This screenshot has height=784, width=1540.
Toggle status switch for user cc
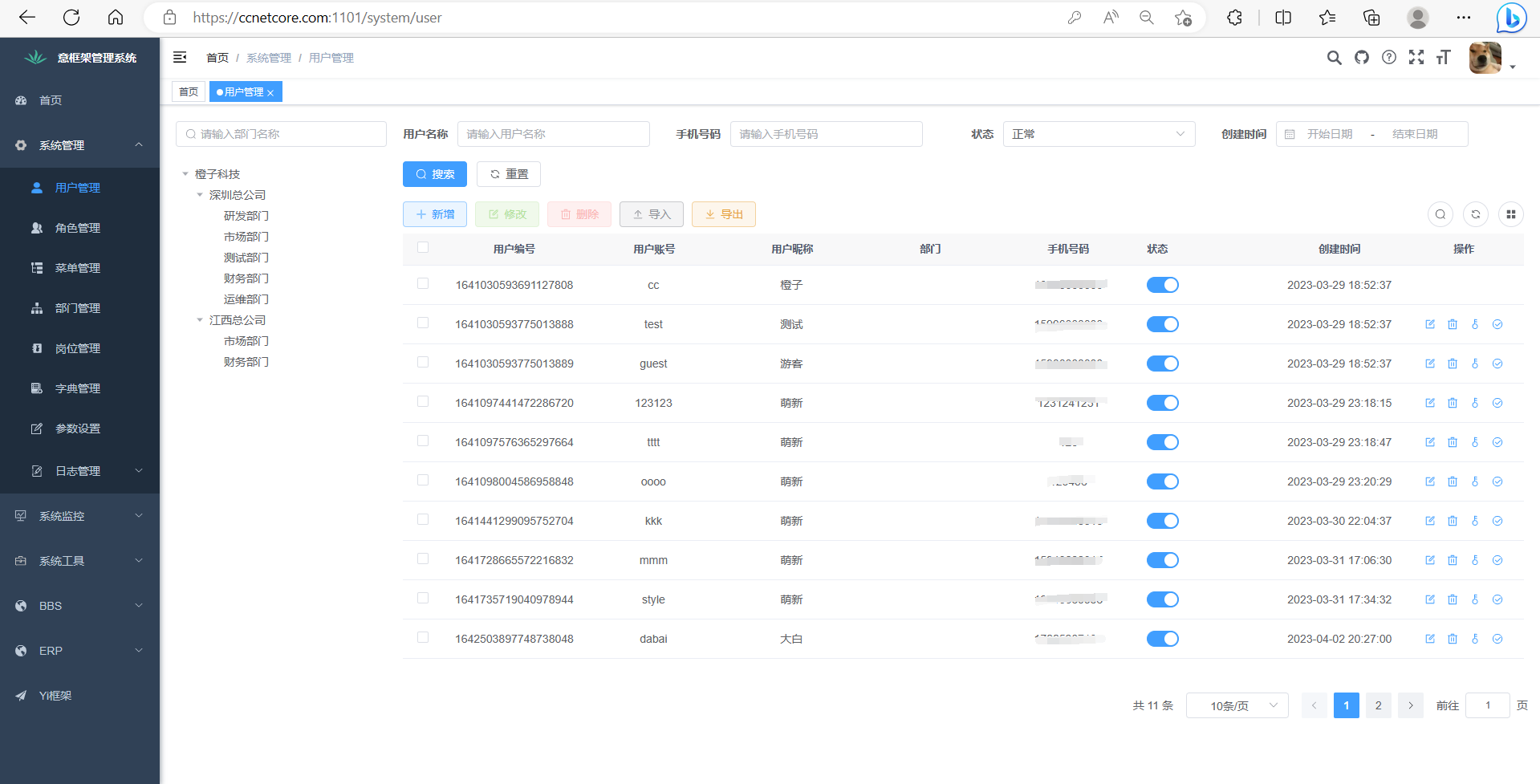point(1162,285)
